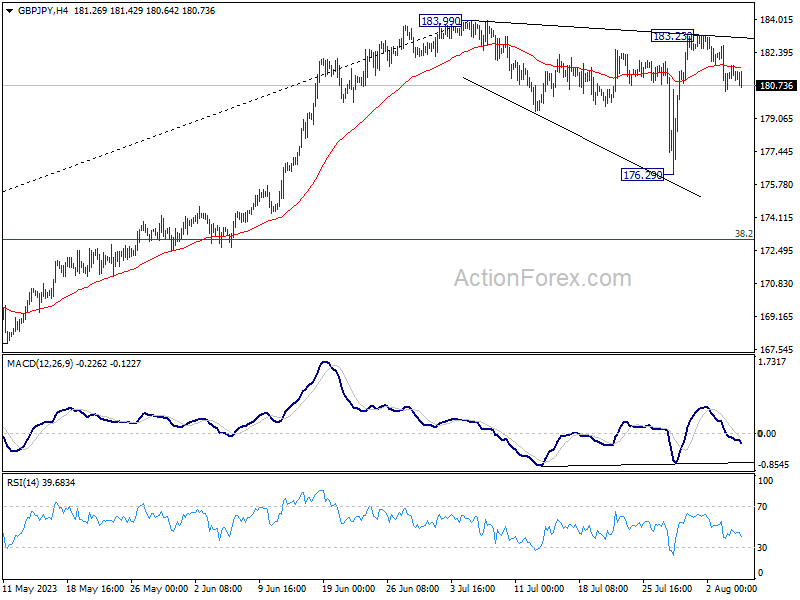This screenshot has width=800, height=600.
Task: Click the 174.115 price axis value
Action: point(777,218)
